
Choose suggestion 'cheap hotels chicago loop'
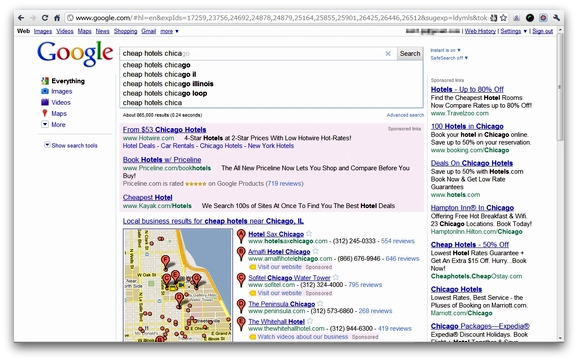[x=271, y=93]
